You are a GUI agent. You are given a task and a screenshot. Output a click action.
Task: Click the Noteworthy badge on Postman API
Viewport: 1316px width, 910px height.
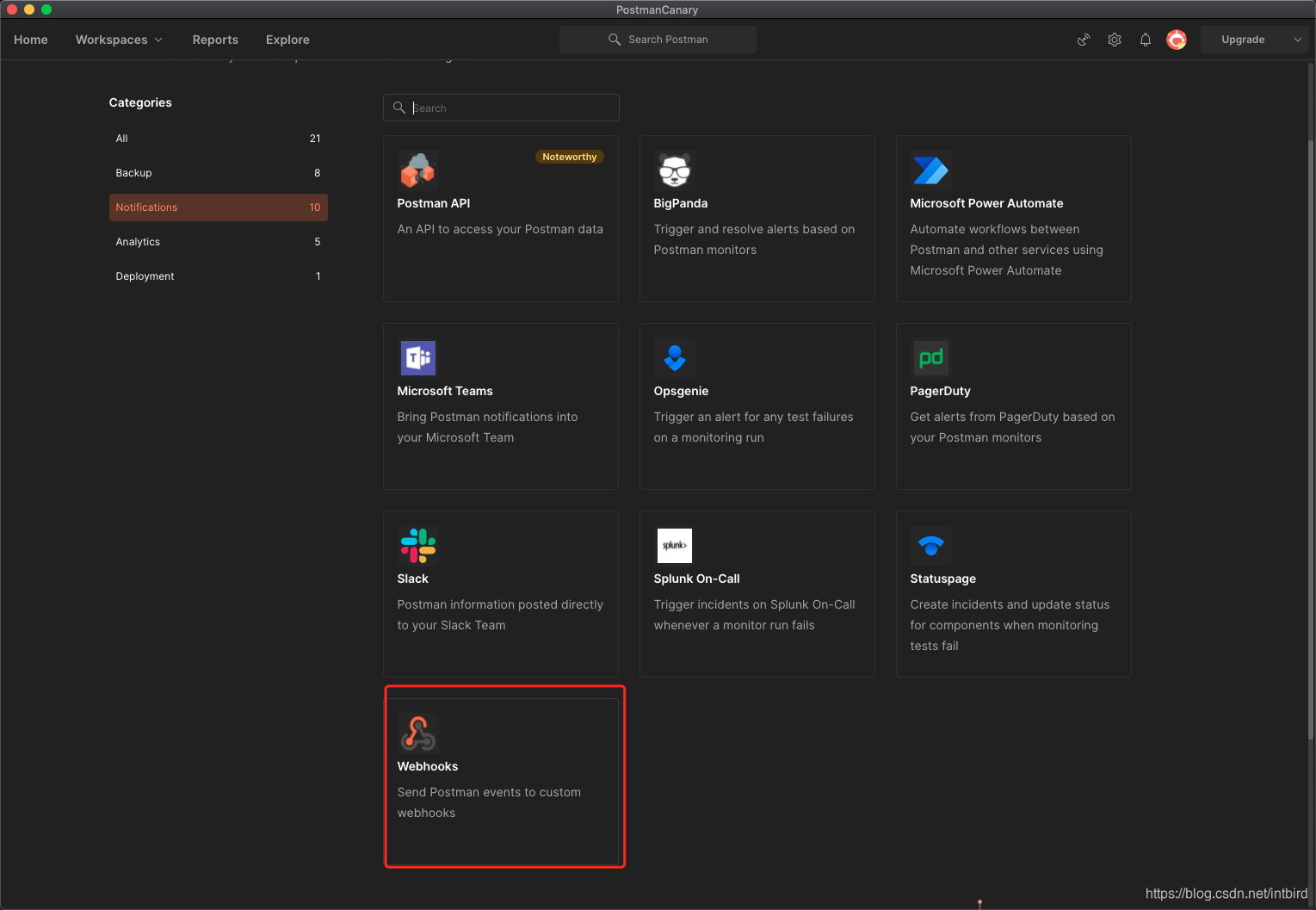pyautogui.click(x=570, y=157)
